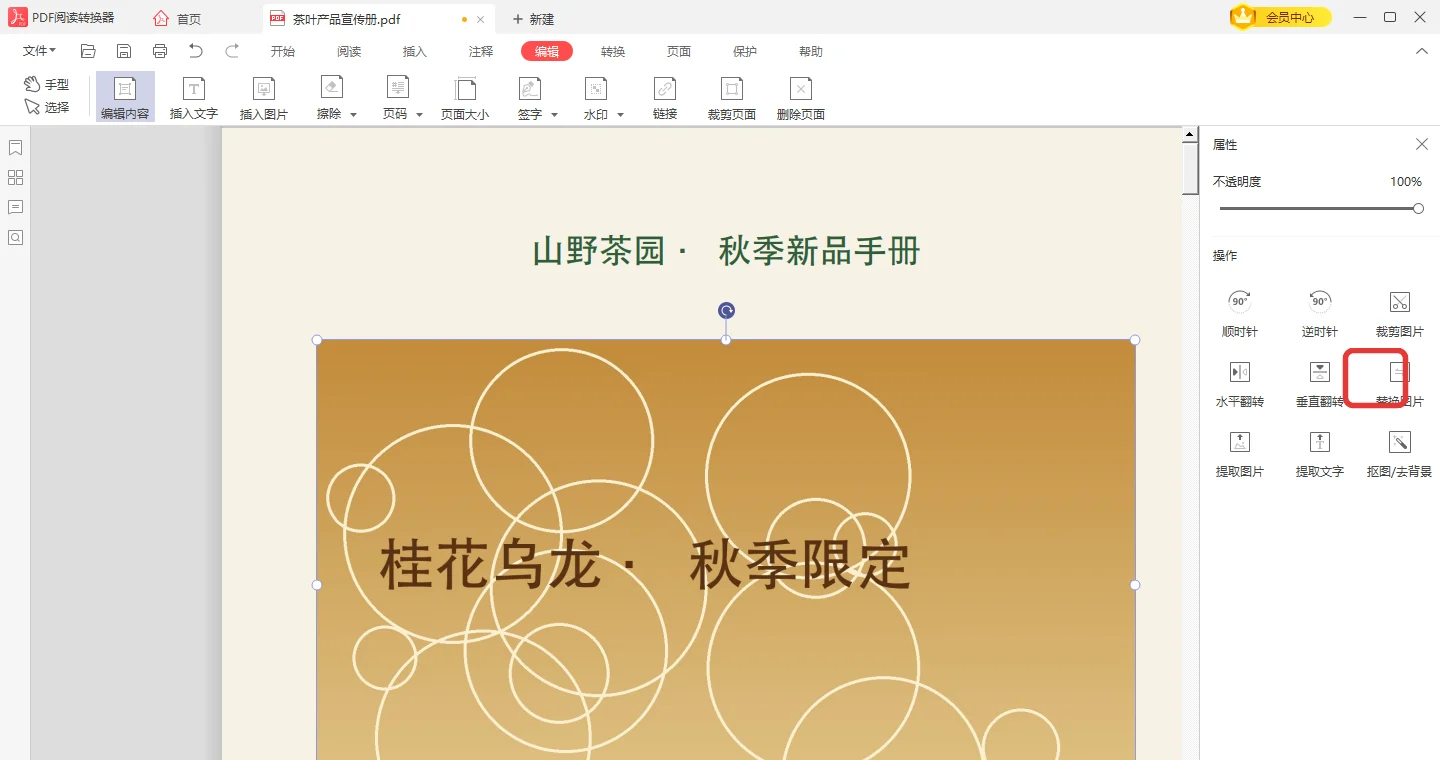
Task: Expand the Erase (擦除) dropdown arrow
Action: (353, 115)
